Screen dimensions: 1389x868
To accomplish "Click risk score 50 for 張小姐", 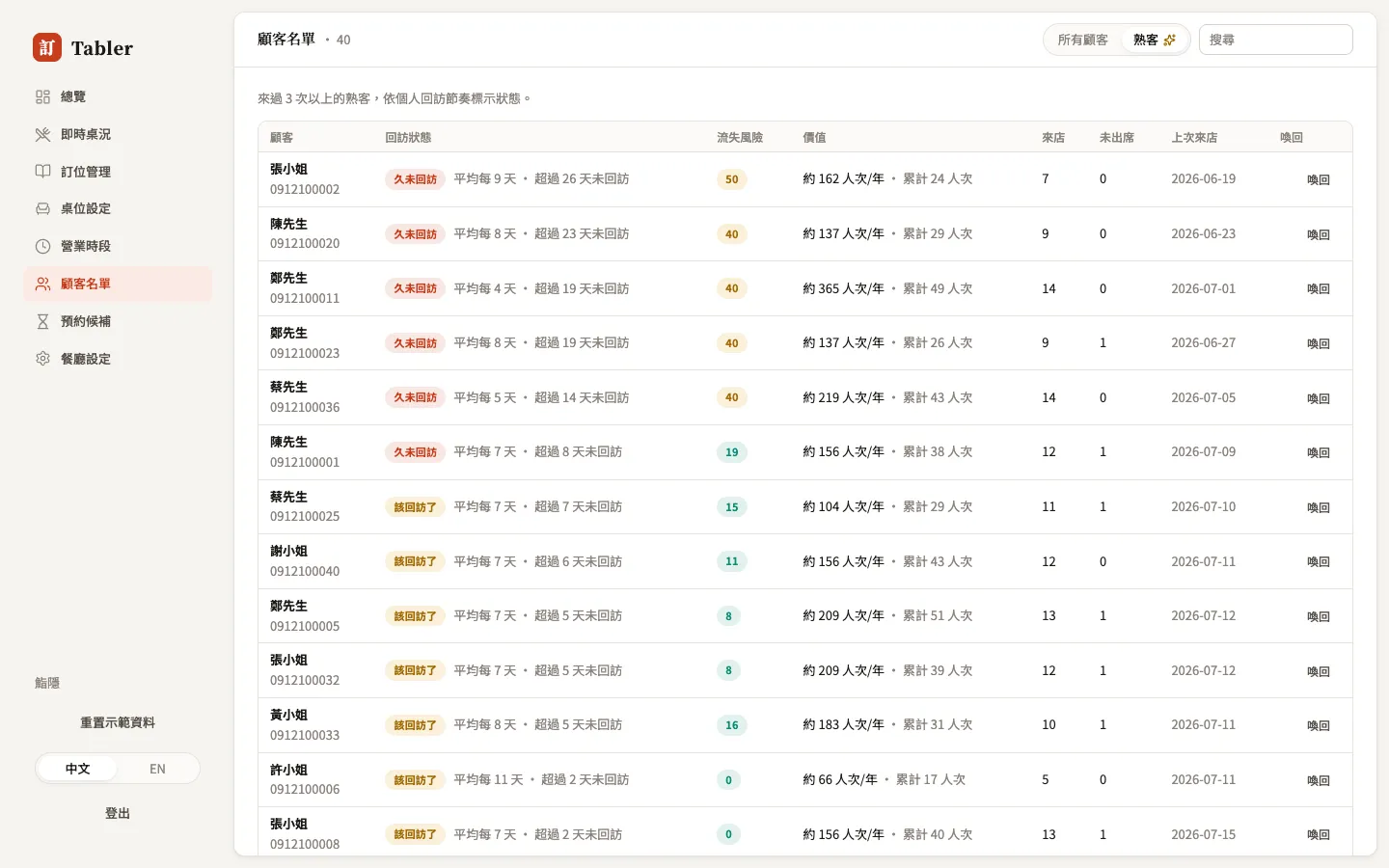I will coord(732,179).
